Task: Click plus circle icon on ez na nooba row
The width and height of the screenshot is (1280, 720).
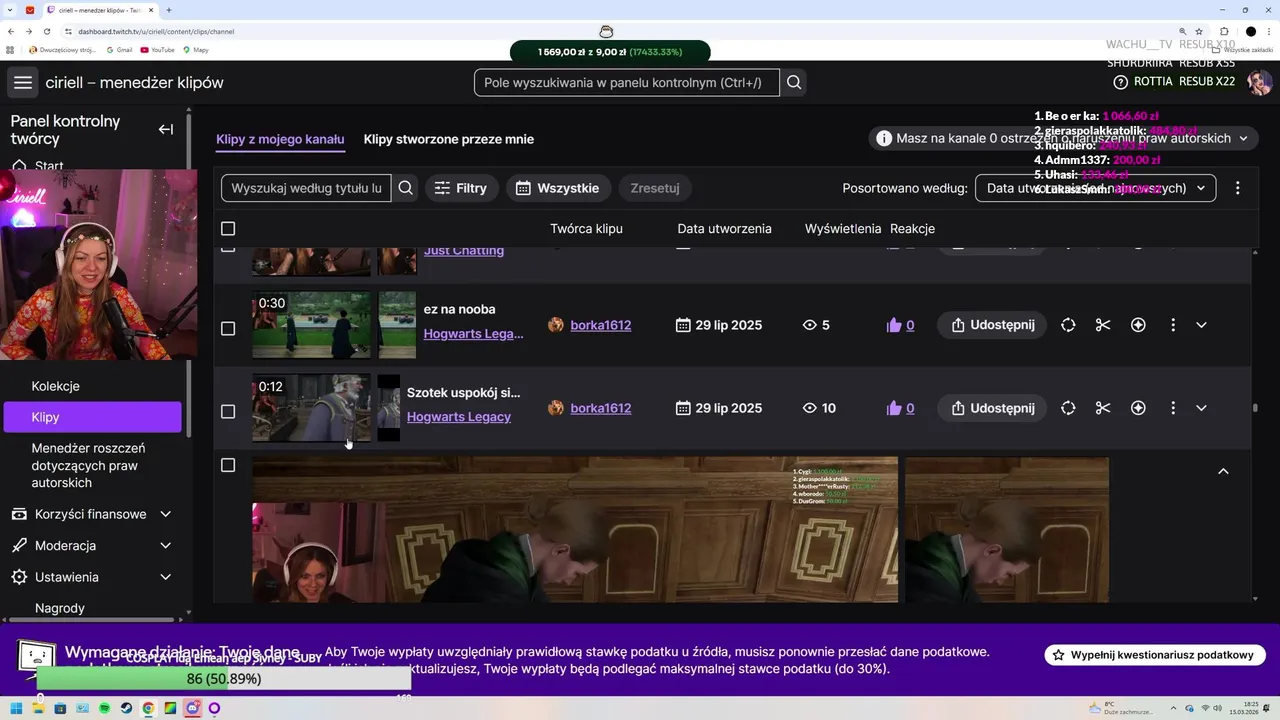Action: coord(1138,325)
